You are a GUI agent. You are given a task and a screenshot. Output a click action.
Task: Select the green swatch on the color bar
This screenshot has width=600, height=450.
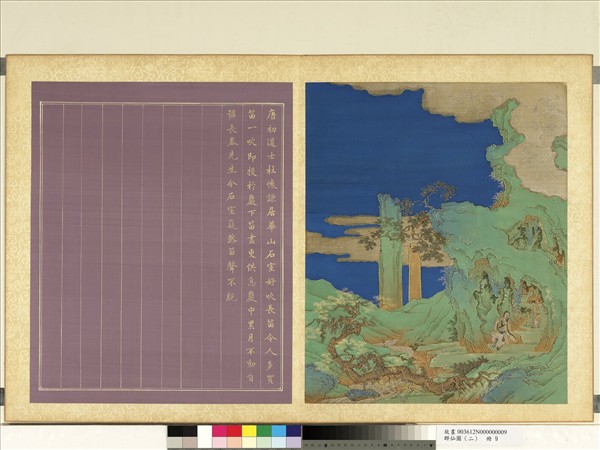coord(264,431)
